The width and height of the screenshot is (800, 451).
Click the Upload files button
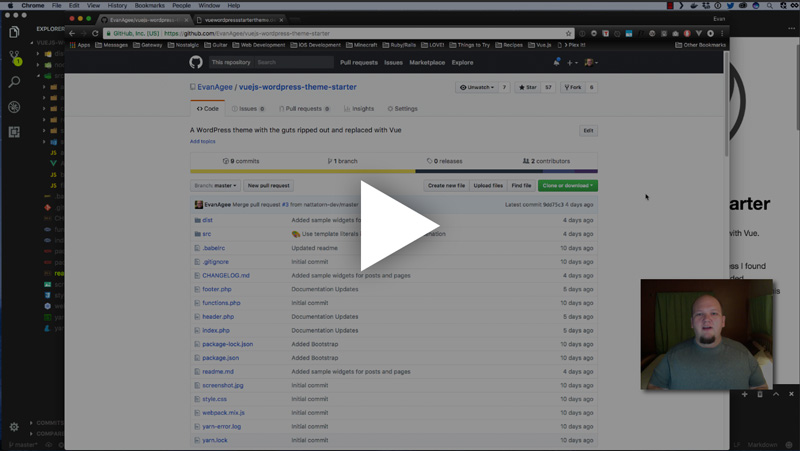tap(488, 186)
